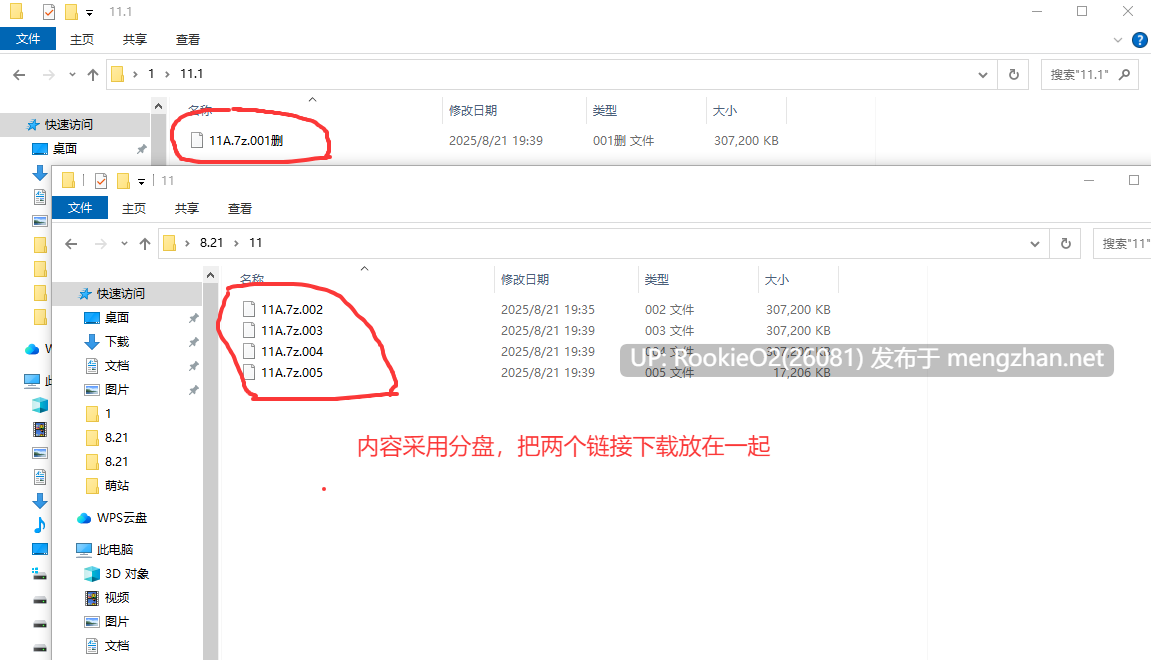Image resolution: width=1151 pixels, height=660 pixels.
Task: Open the 文件 tab in the 11 window
Action: tap(80, 208)
